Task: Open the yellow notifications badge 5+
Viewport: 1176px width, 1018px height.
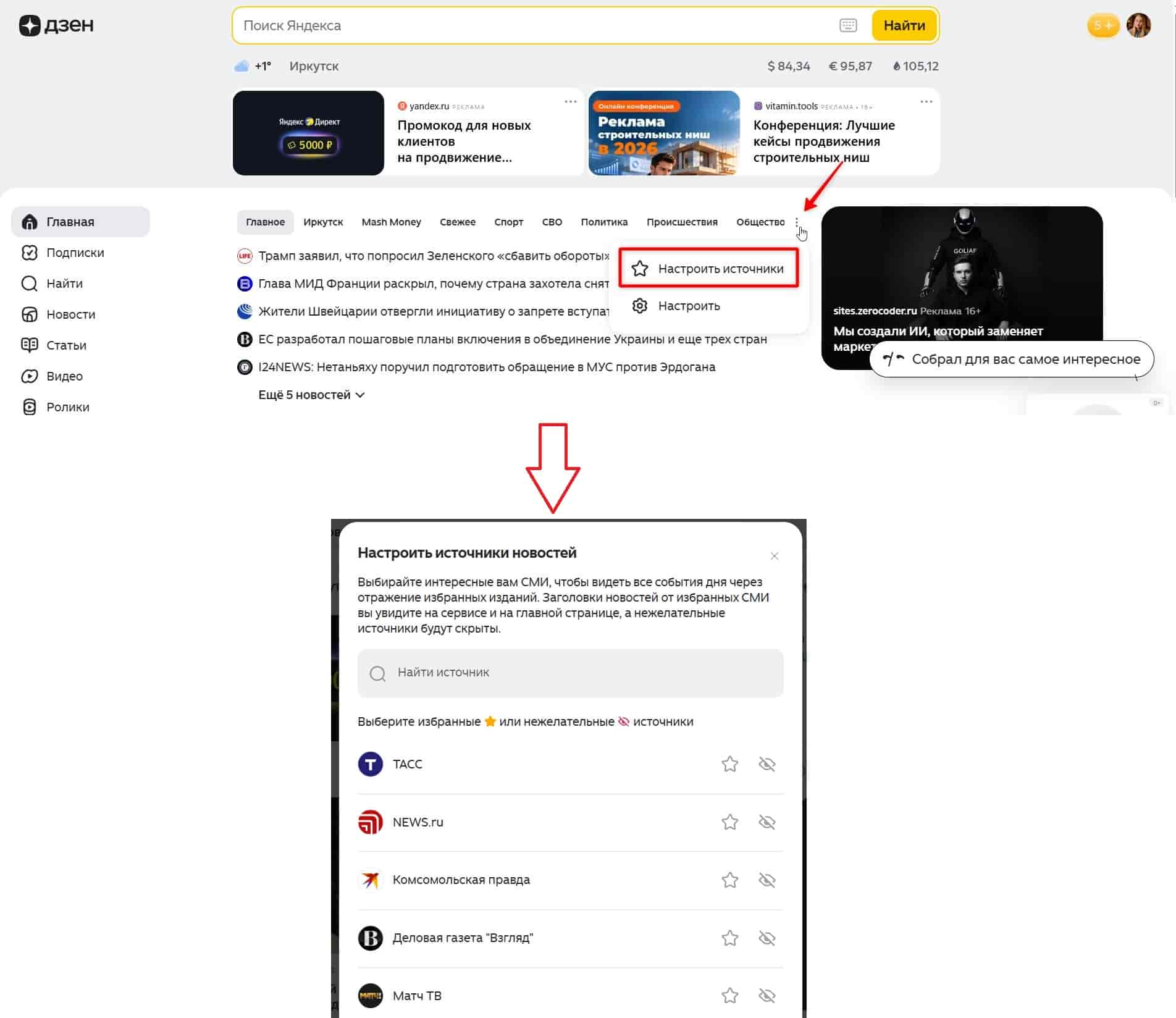Action: coord(1102,25)
